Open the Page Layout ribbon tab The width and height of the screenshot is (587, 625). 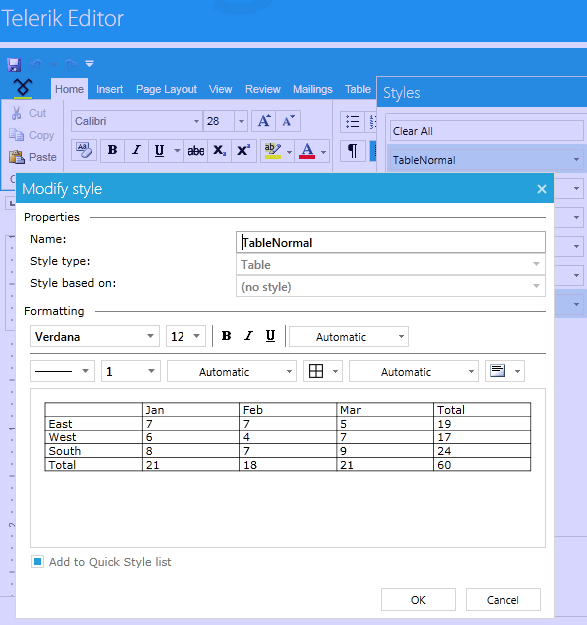[x=166, y=89]
